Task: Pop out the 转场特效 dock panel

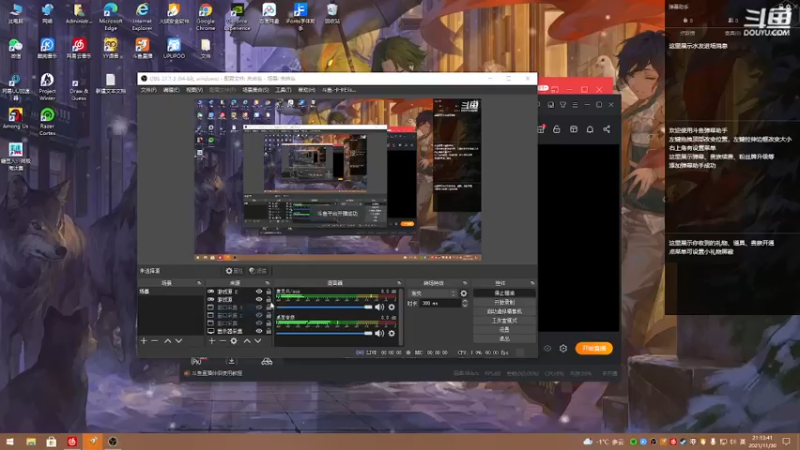Action: click(x=465, y=283)
